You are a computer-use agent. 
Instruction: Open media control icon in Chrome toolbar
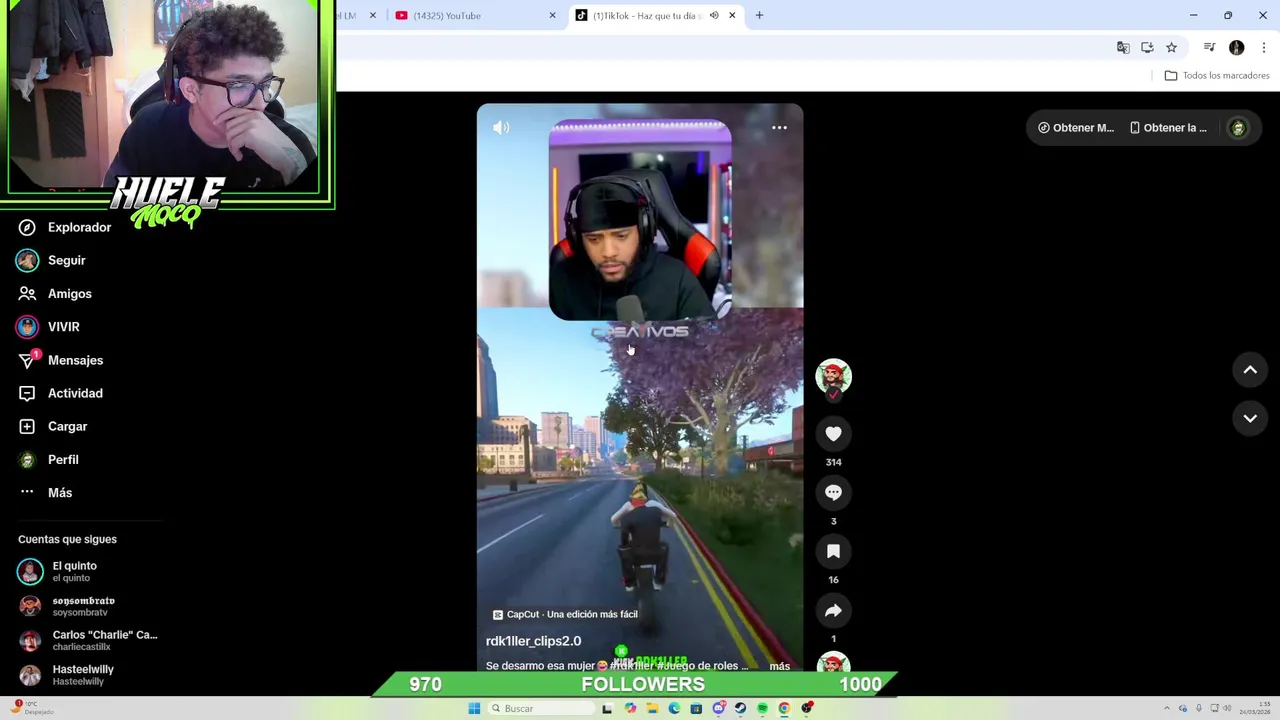tap(1209, 47)
